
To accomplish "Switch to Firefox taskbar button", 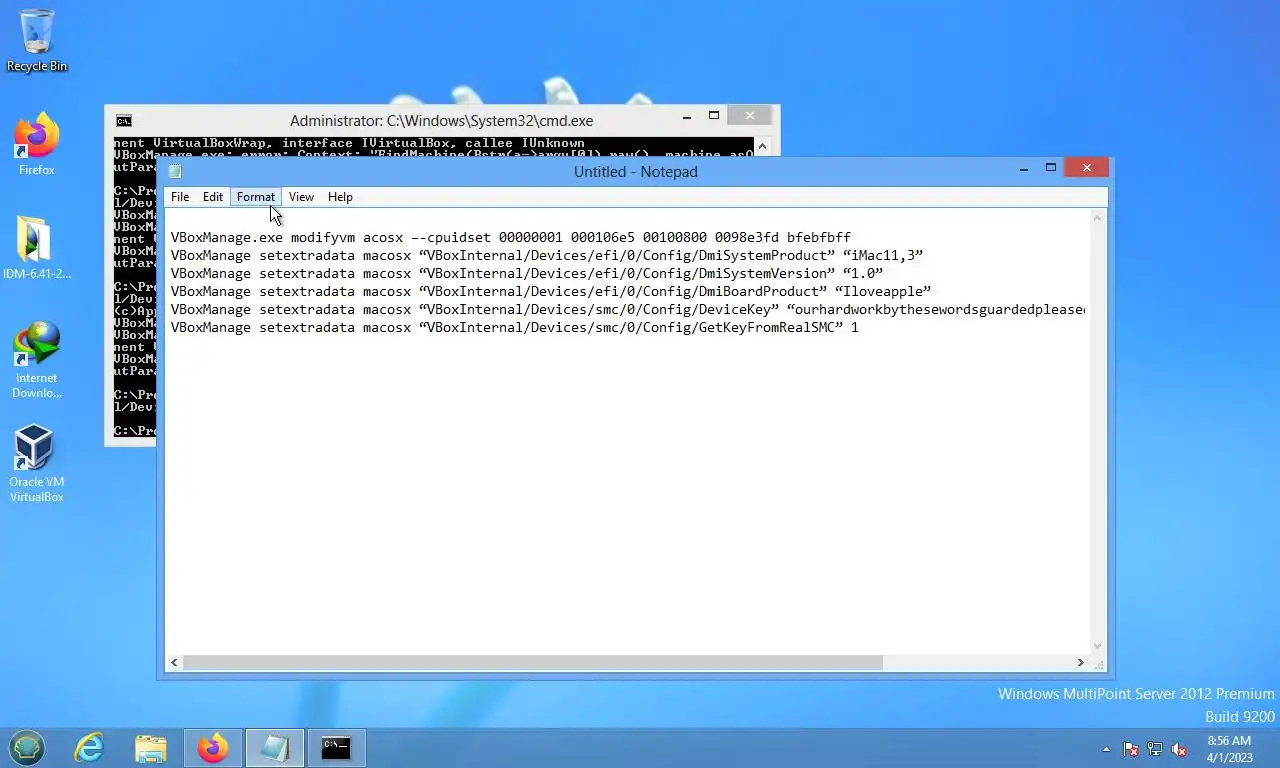I will pyautogui.click(x=213, y=747).
